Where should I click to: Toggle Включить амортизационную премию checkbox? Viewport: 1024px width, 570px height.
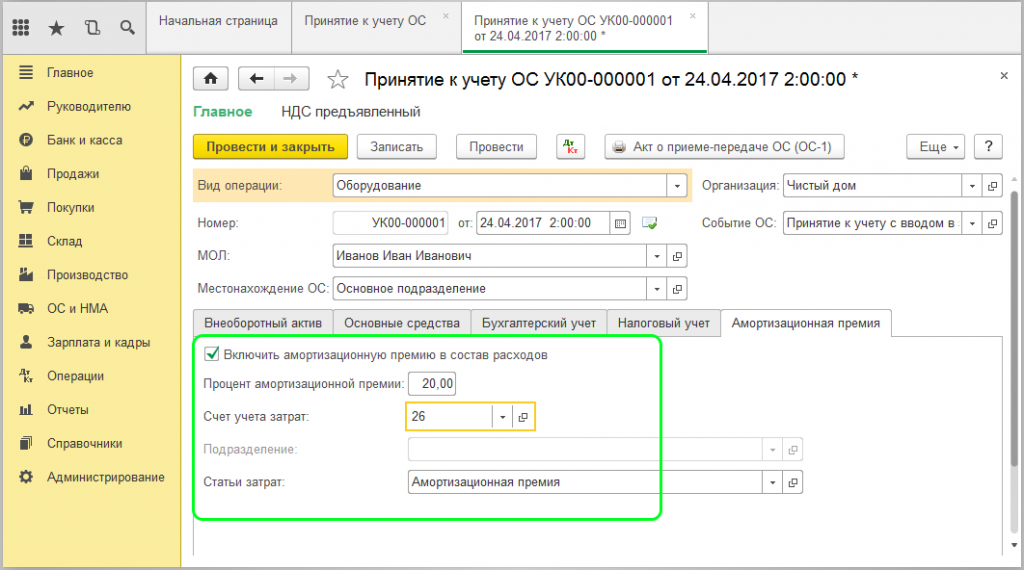[211, 354]
